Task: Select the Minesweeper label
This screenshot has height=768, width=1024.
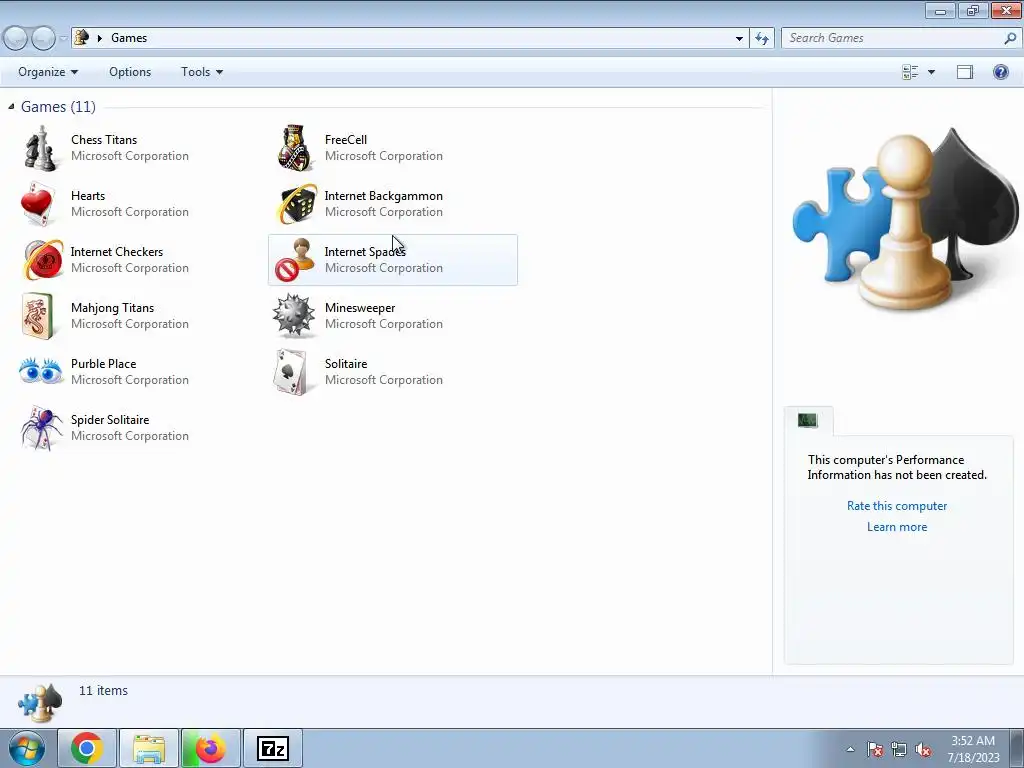Action: point(360,308)
